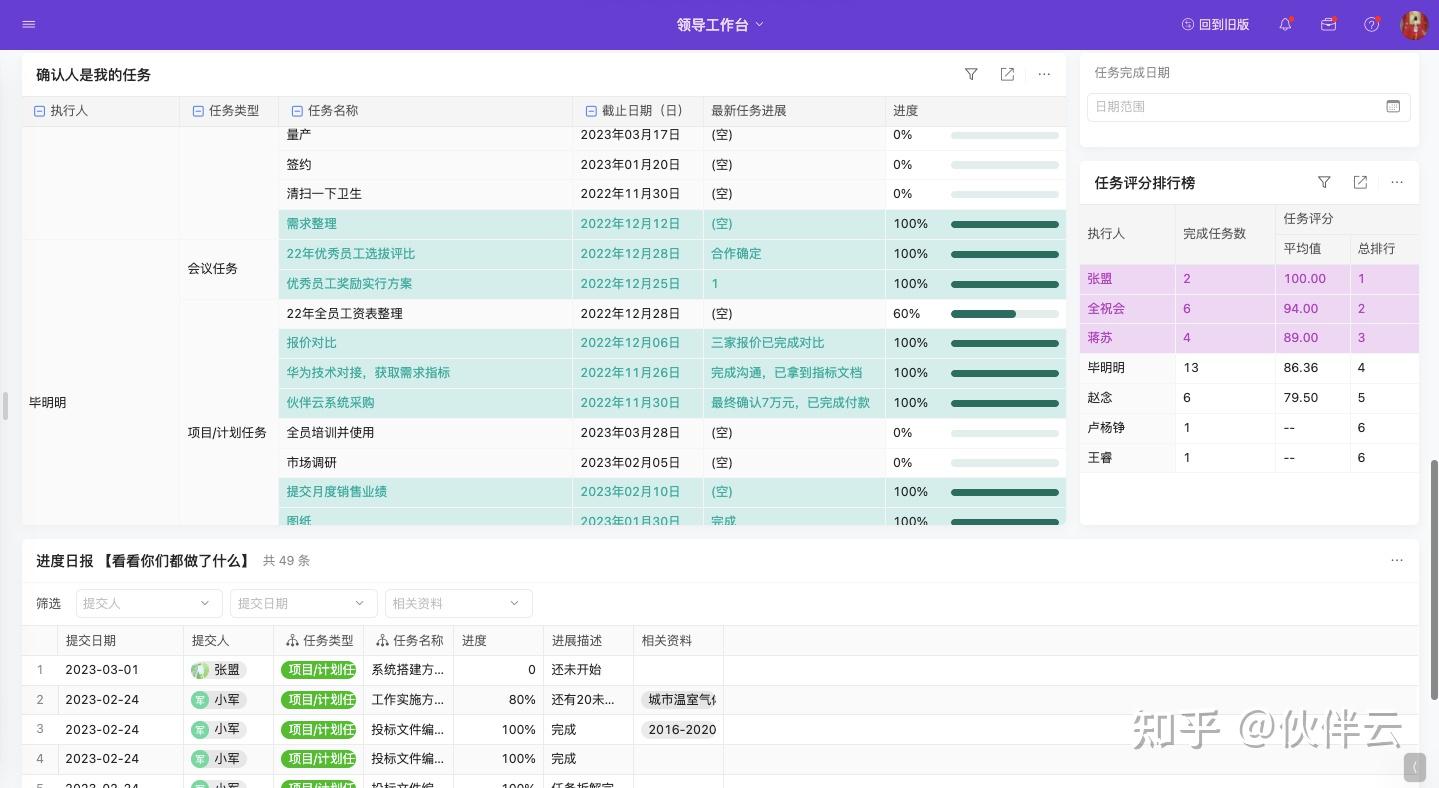
Task: Collapse the 任务名称 column group
Action: [x=297, y=111]
